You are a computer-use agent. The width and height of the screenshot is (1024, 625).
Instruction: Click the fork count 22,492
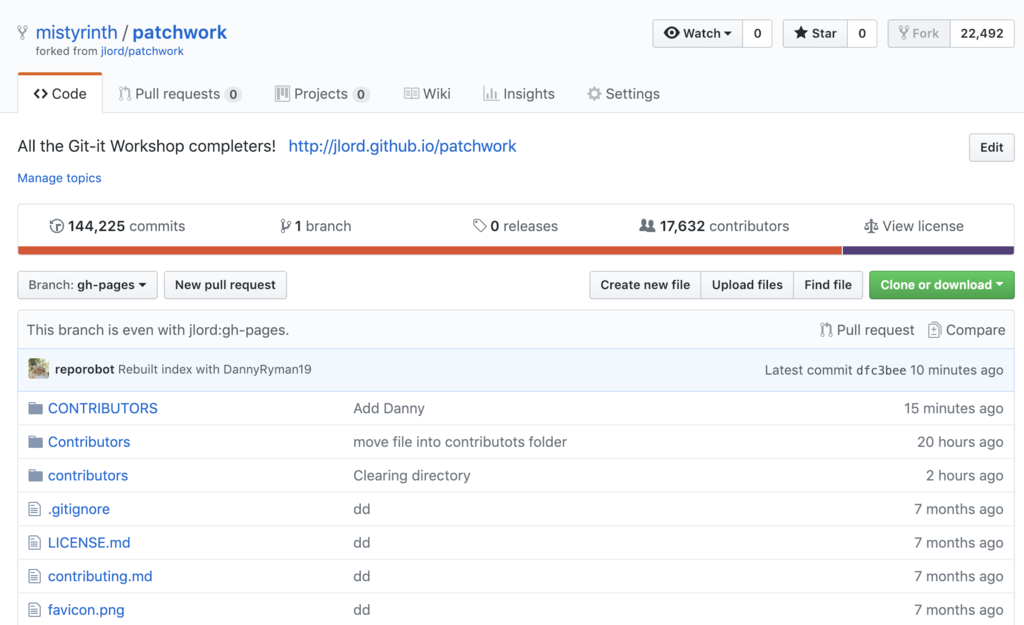click(x=982, y=33)
